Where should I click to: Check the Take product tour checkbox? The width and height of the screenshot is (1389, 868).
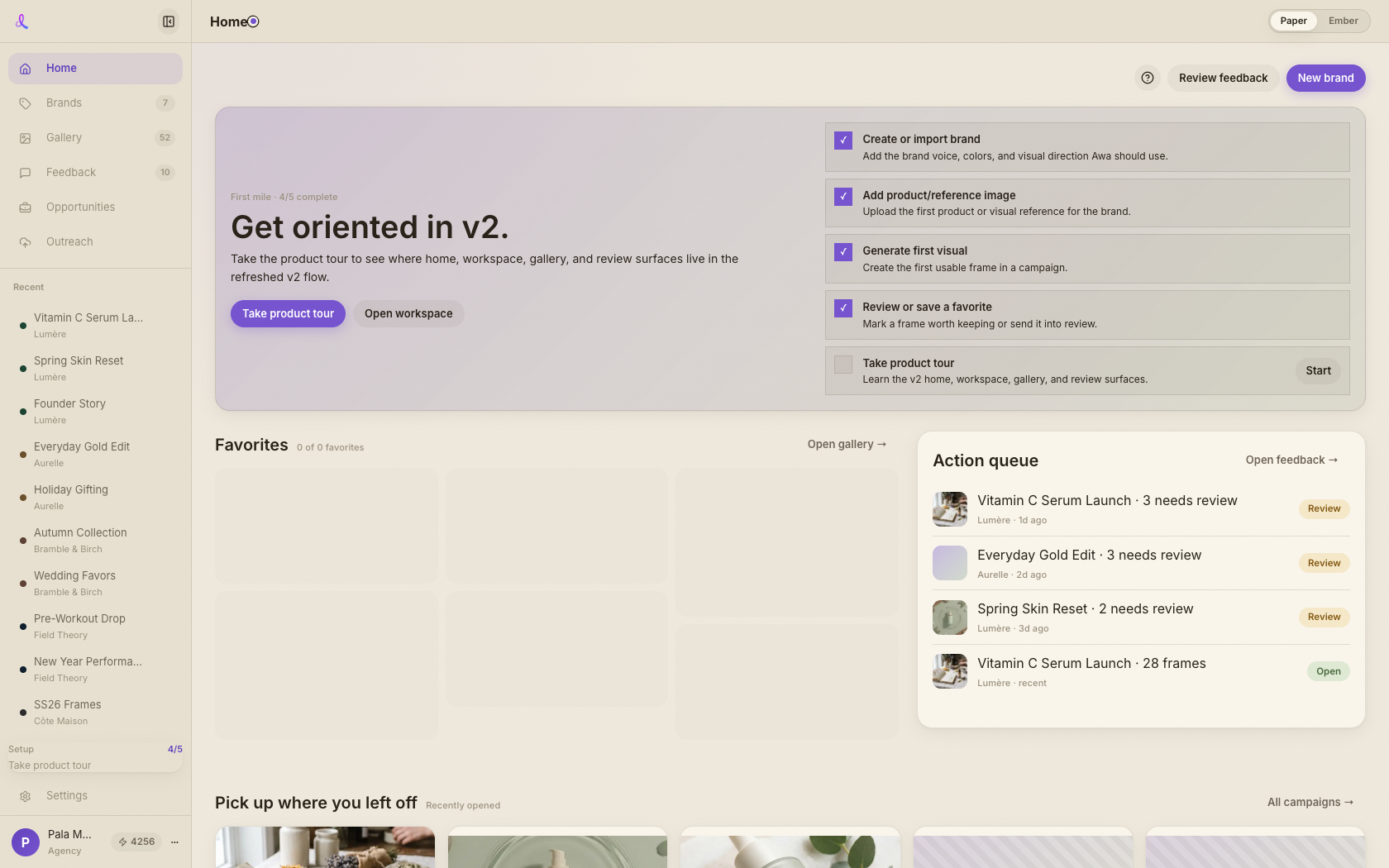(x=843, y=364)
